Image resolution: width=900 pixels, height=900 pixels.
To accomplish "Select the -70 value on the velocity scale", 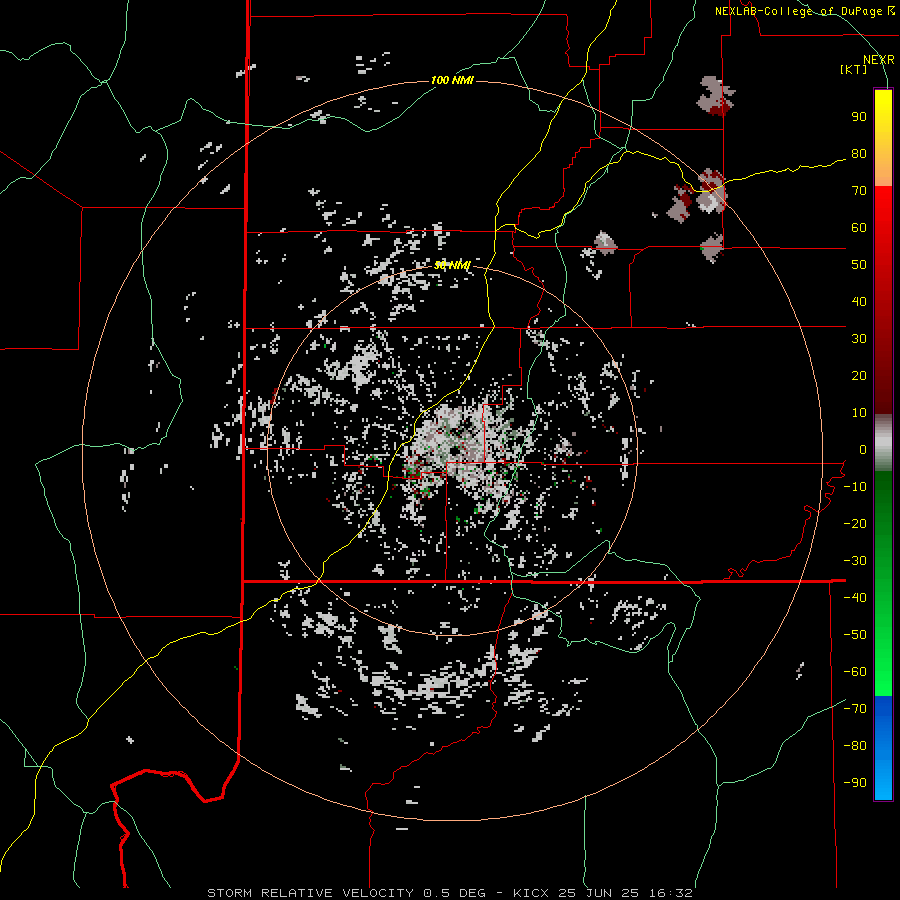I will pos(855,709).
